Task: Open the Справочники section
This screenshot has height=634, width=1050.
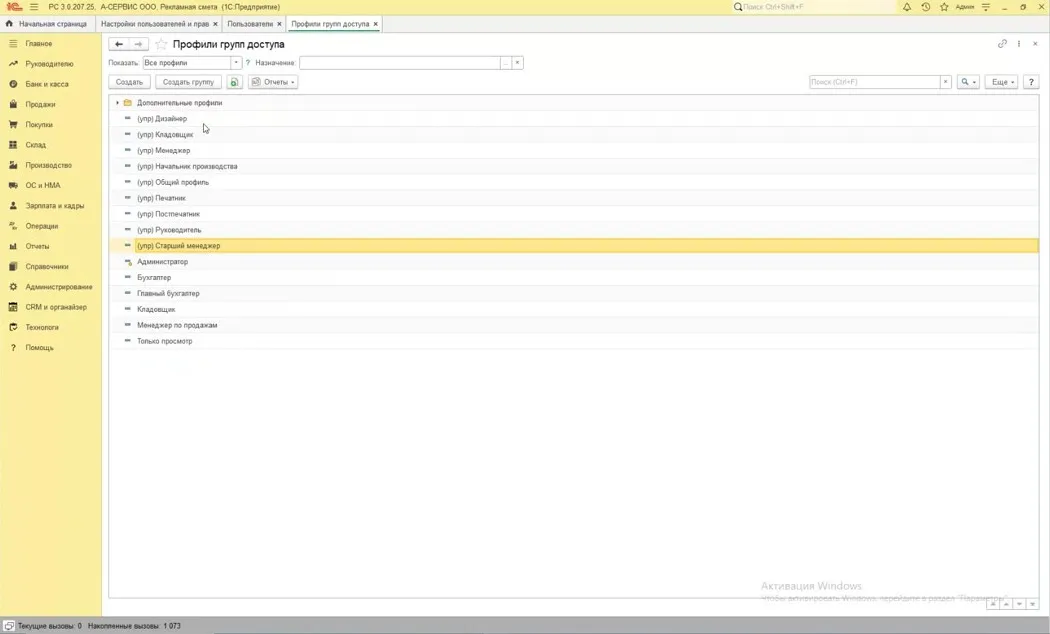Action: coord(47,266)
